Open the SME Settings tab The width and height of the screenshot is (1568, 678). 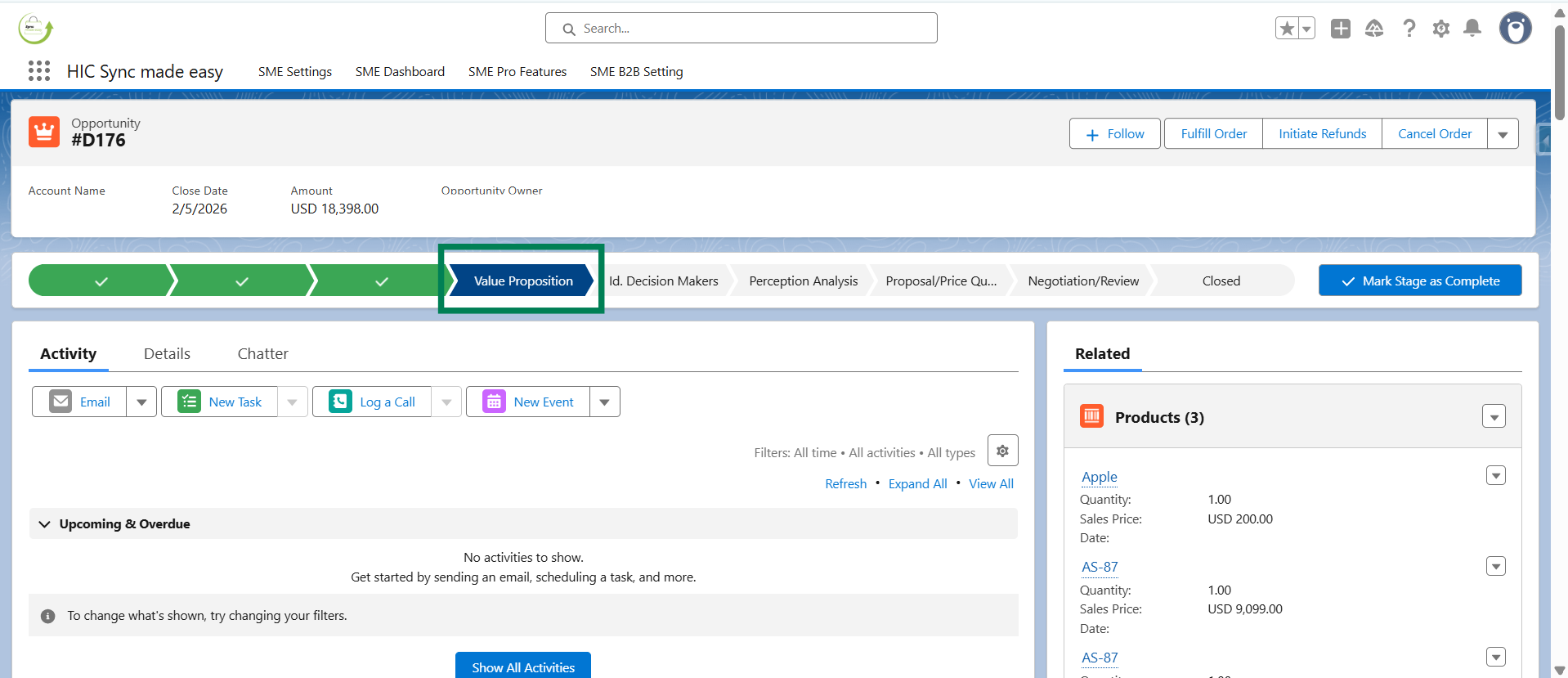[x=295, y=72]
